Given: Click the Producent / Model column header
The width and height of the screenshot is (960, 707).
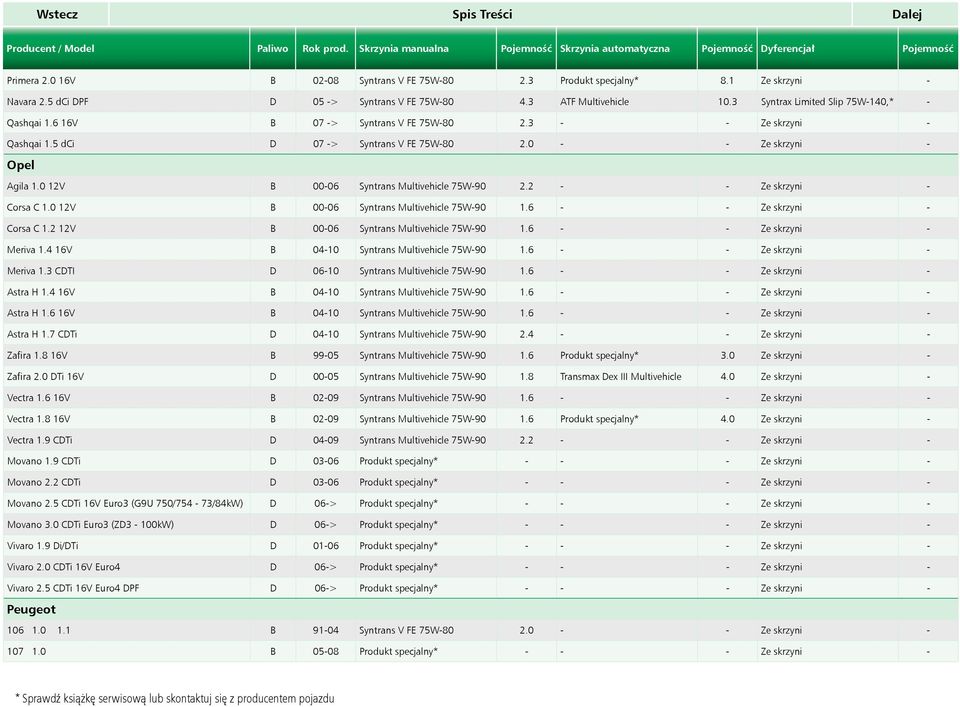Looking at the screenshot, I should pos(126,48).
